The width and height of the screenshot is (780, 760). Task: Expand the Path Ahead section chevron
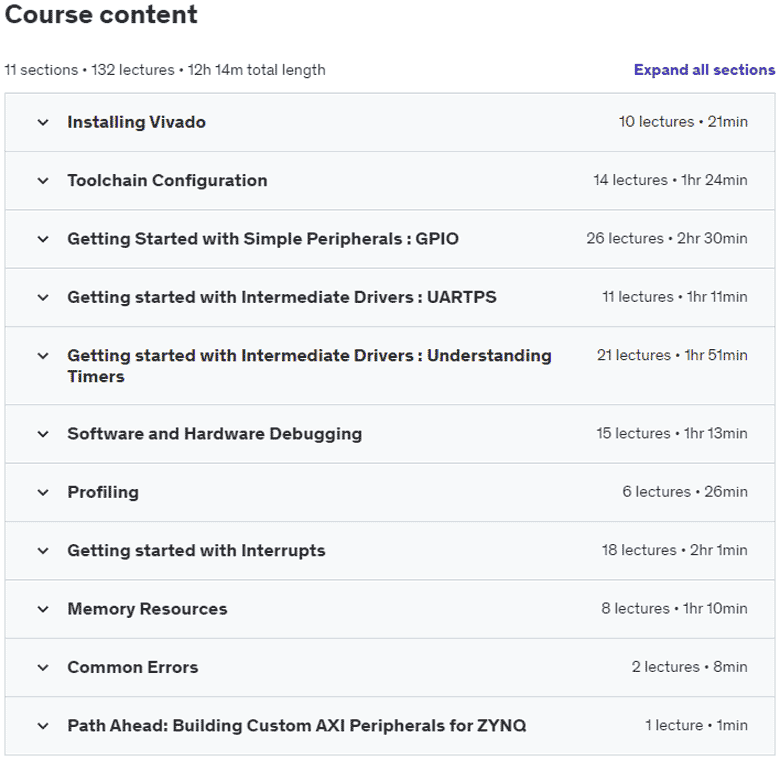[43, 726]
